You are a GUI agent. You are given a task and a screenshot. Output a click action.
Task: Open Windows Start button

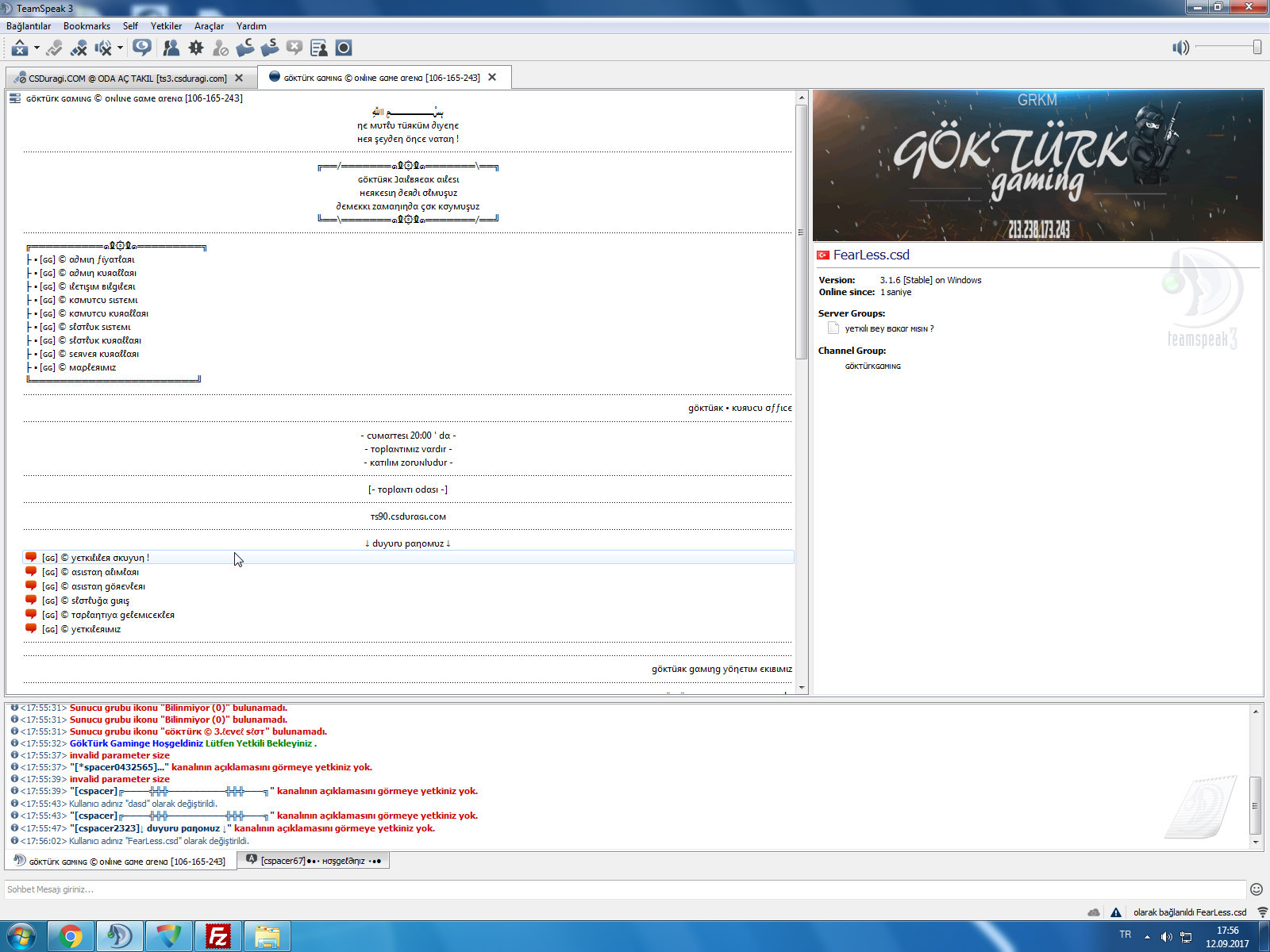tap(21, 937)
